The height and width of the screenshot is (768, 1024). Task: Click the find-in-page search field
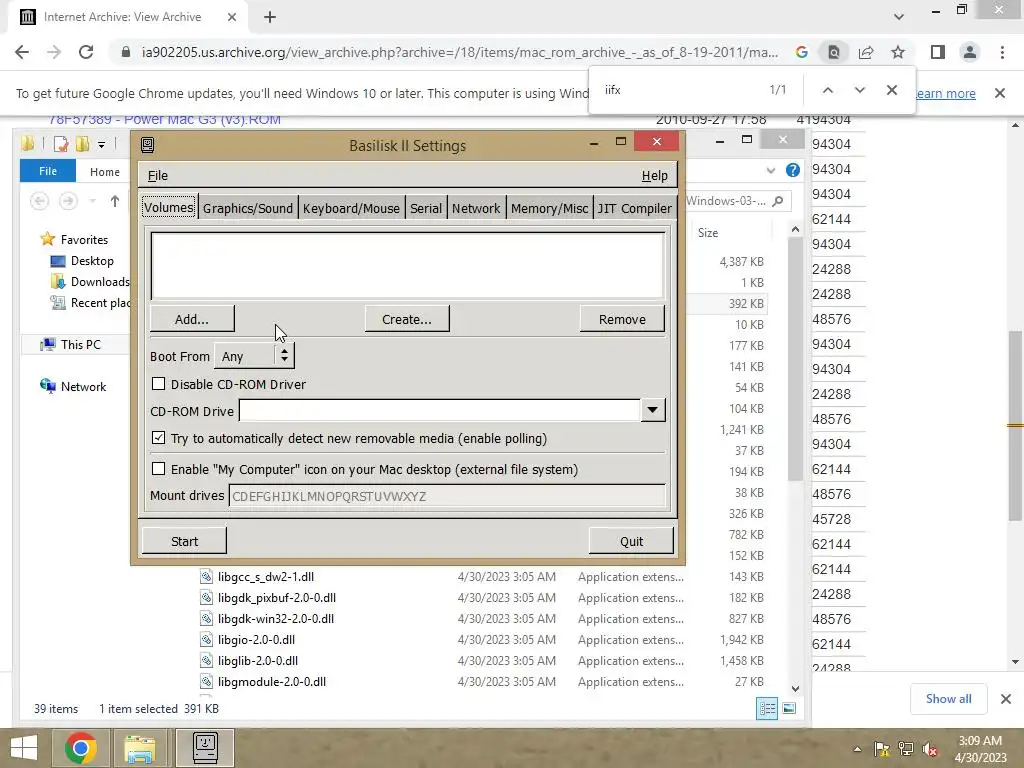point(679,90)
